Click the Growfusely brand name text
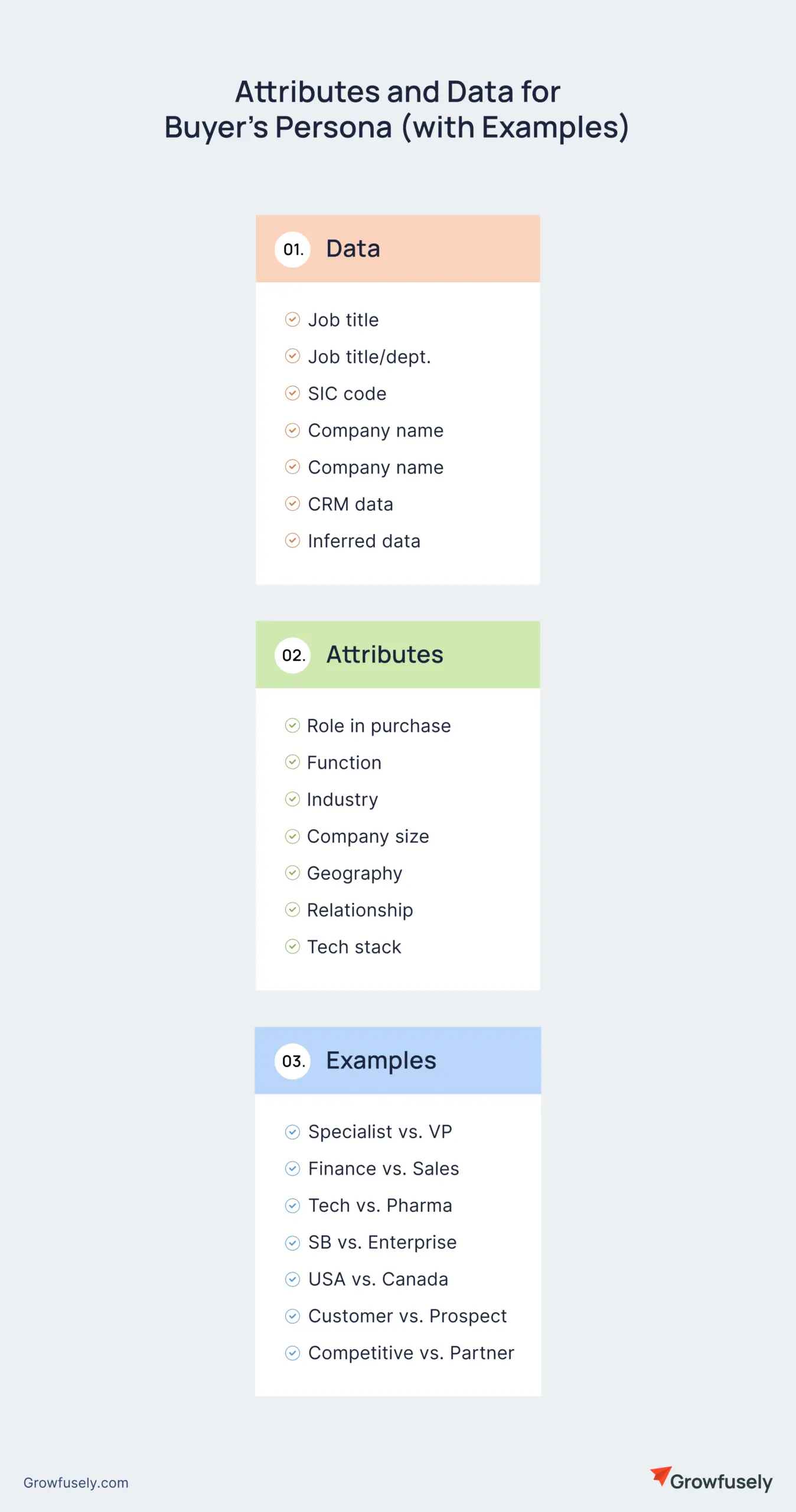This screenshot has height=1512, width=796. [x=721, y=1482]
